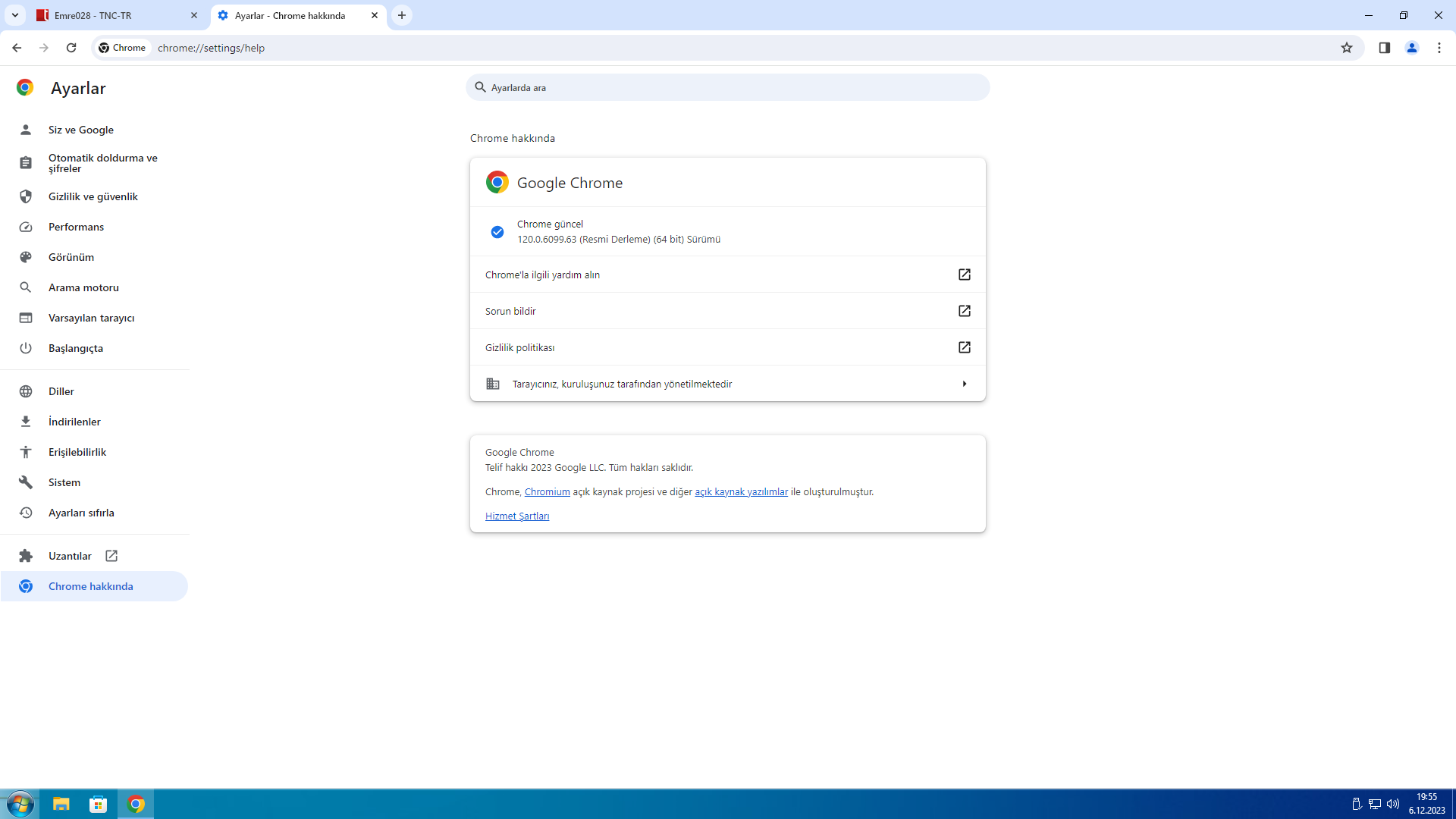
Task: Click external link icon beside Uzantılar
Action: click(x=111, y=556)
